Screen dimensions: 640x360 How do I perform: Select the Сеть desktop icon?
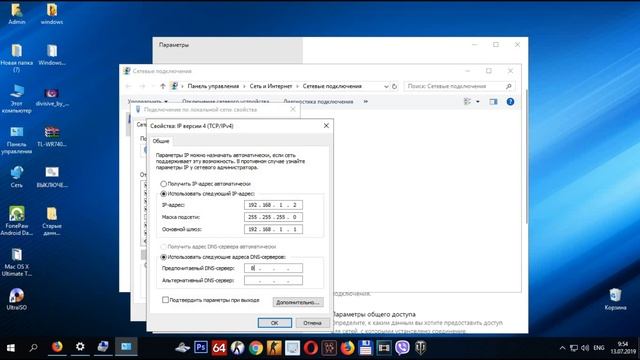(x=17, y=177)
